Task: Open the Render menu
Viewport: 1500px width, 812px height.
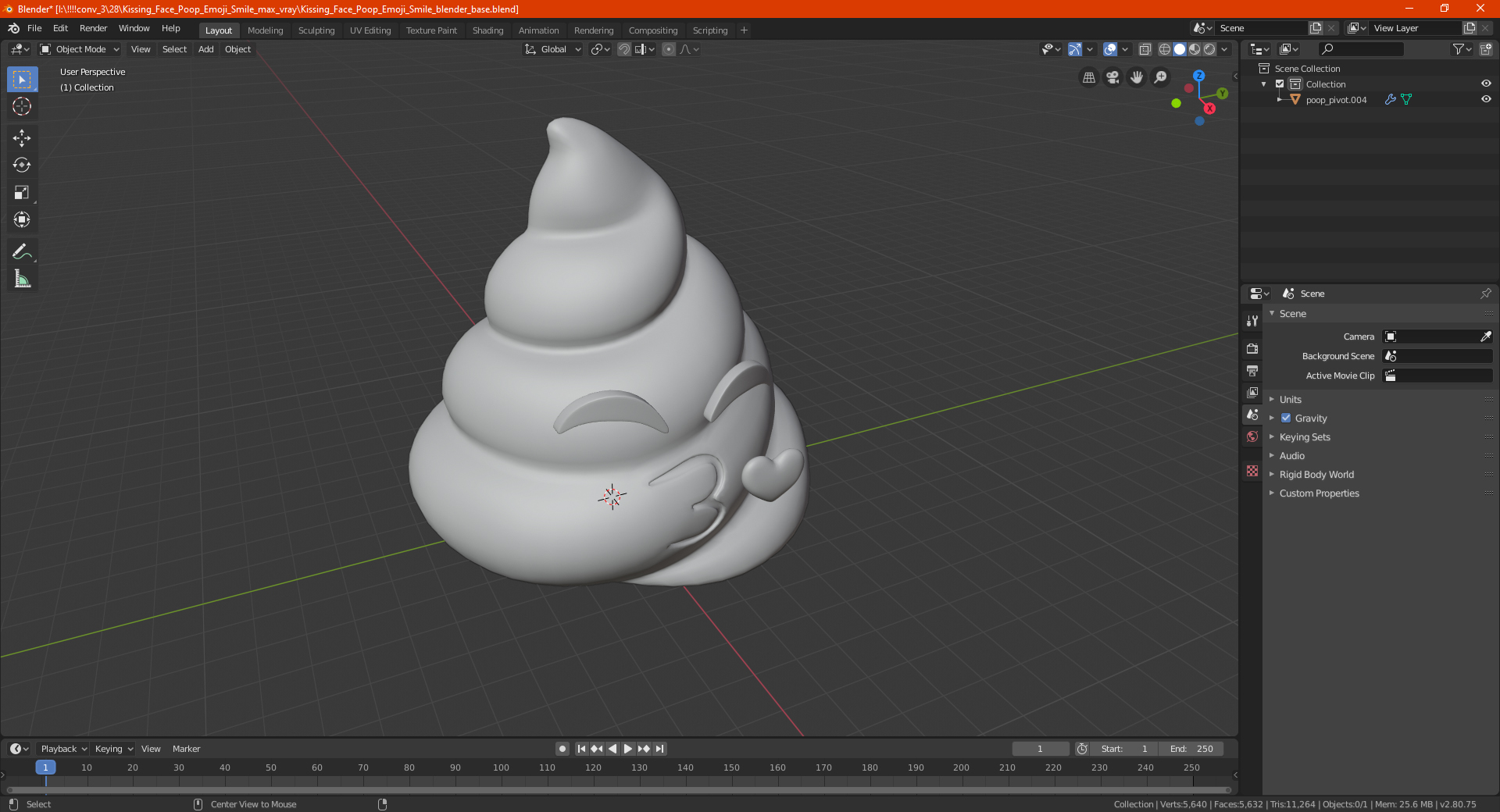Action: tap(93, 28)
